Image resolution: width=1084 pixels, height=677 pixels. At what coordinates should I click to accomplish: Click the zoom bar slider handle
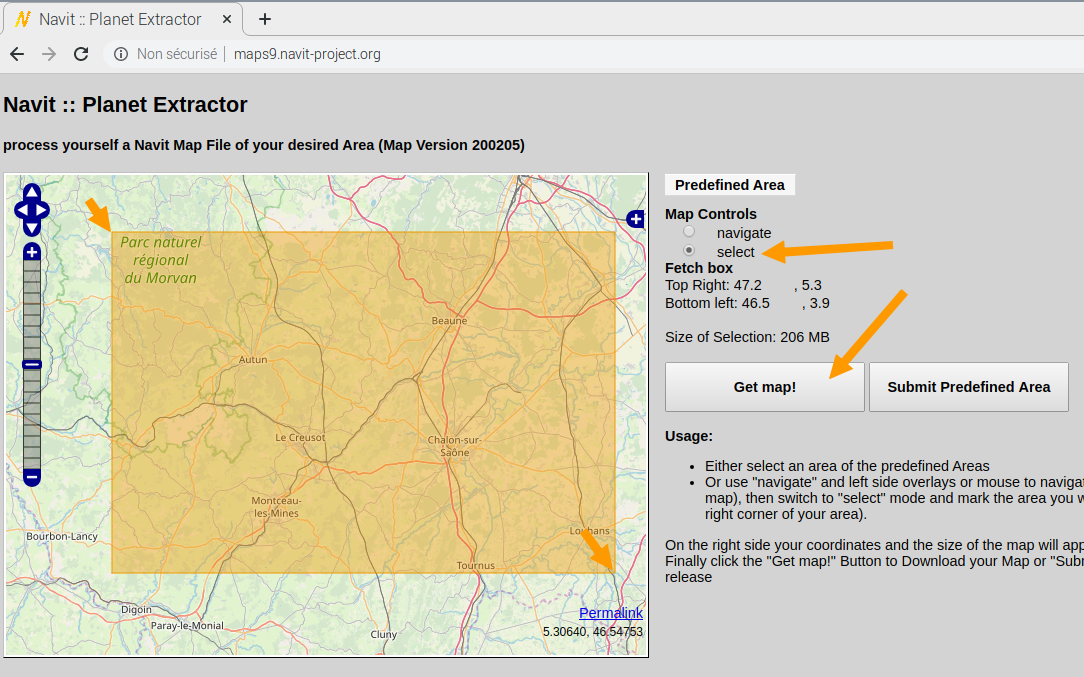point(32,364)
